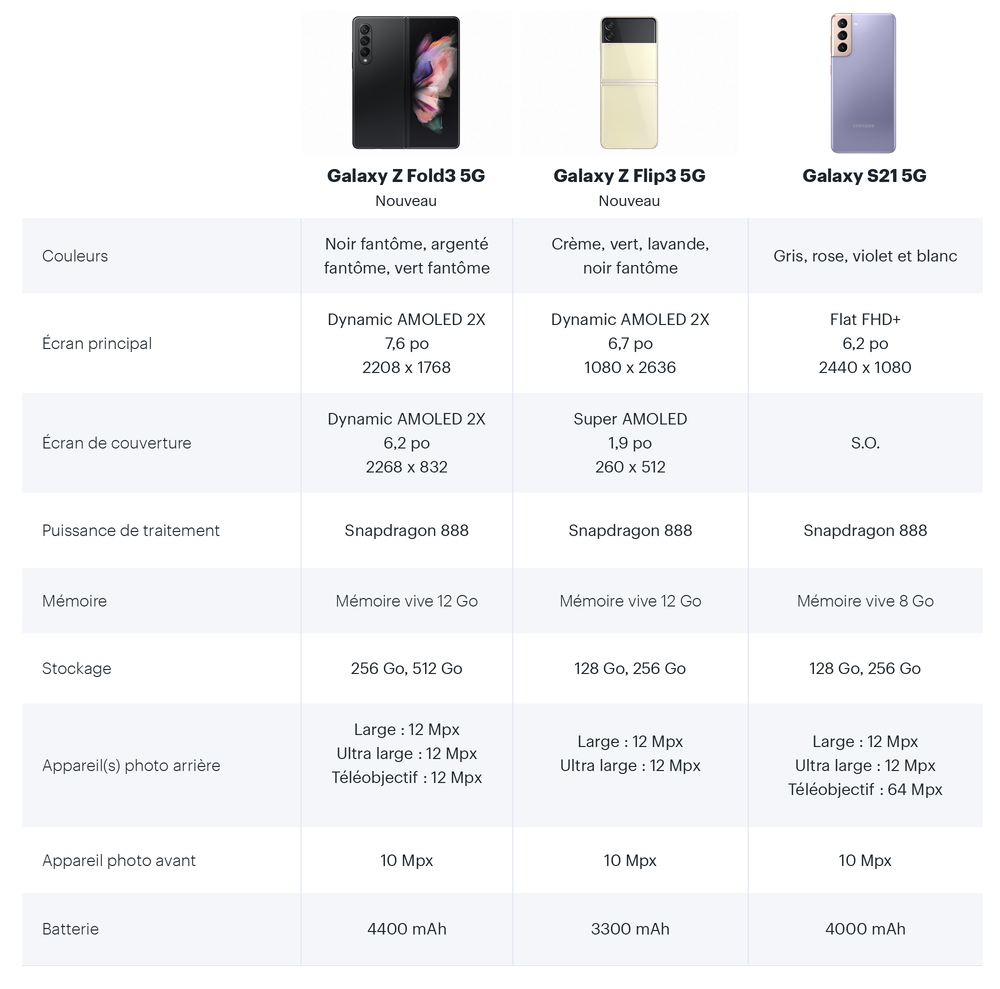Select the Batterie row label
The height and width of the screenshot is (989, 1000).
[x=70, y=928]
